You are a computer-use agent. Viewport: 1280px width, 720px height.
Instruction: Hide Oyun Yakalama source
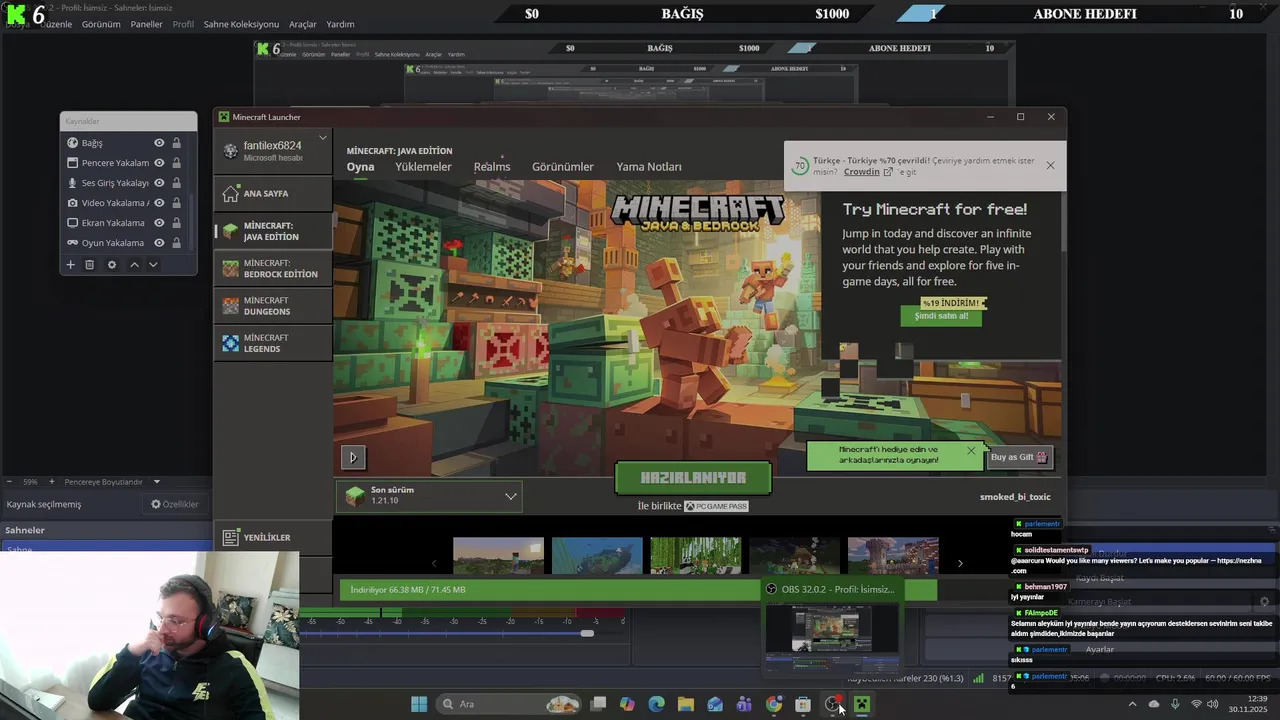pos(159,243)
